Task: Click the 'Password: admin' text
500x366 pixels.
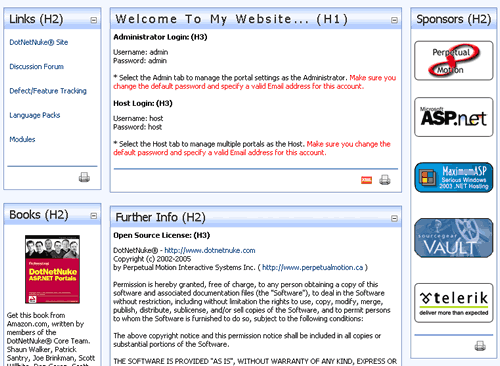Action: (x=140, y=61)
